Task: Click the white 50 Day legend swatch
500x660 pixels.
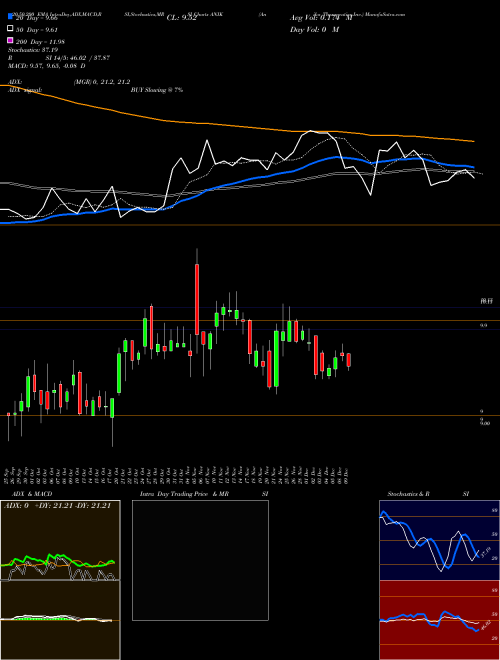Action: point(10,29)
